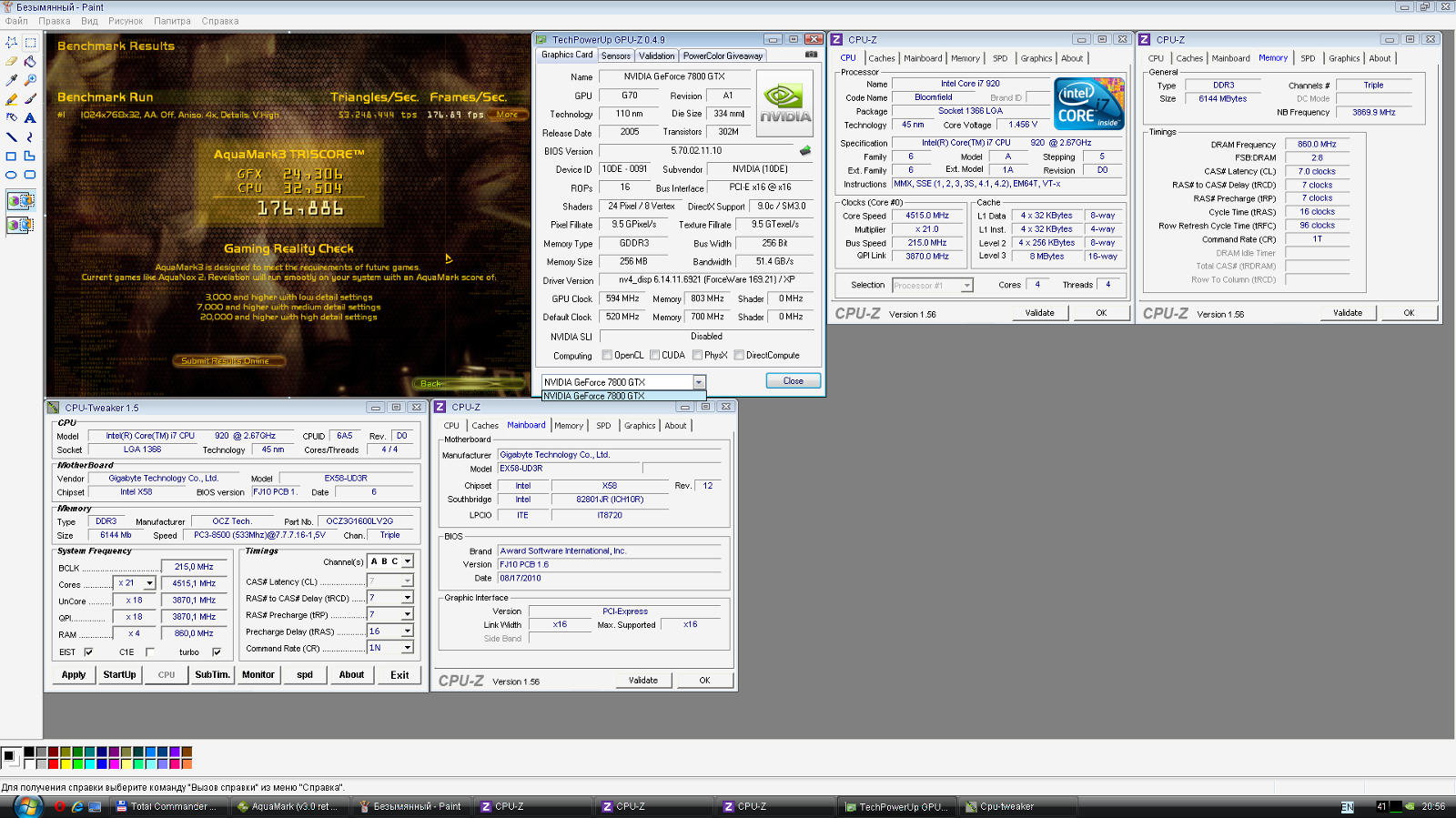The height and width of the screenshot is (818, 1456).
Task: Open the GPU-Z graphics card selector dropdown
Action: (699, 382)
